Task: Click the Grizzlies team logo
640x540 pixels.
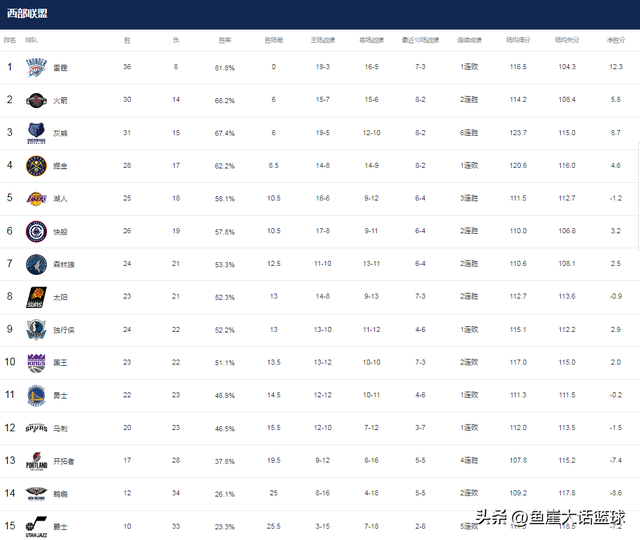Action: 36,133
